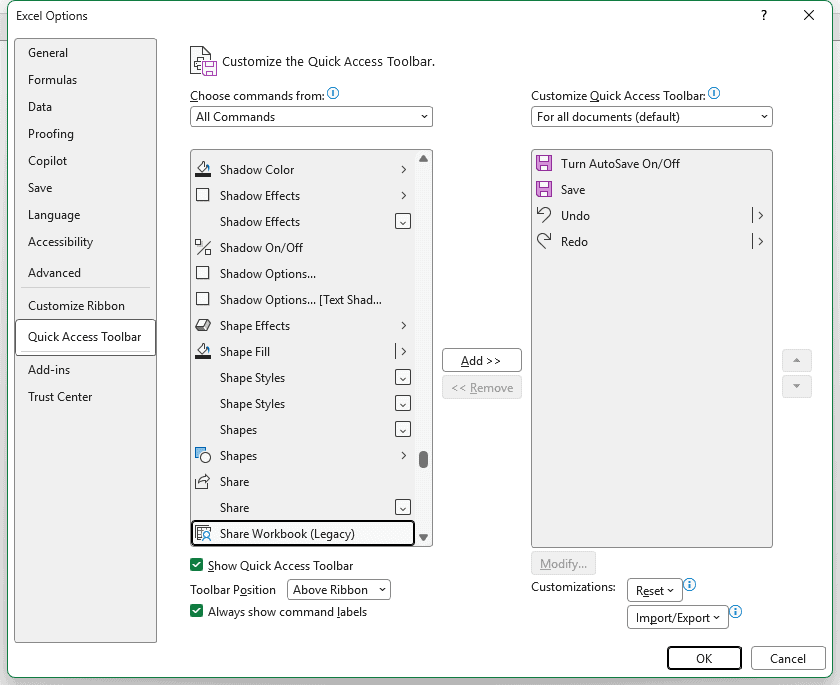Viewport: 840px width, 685px height.
Task: Select the Shadow Effects entry without an icon
Action: 303,221
